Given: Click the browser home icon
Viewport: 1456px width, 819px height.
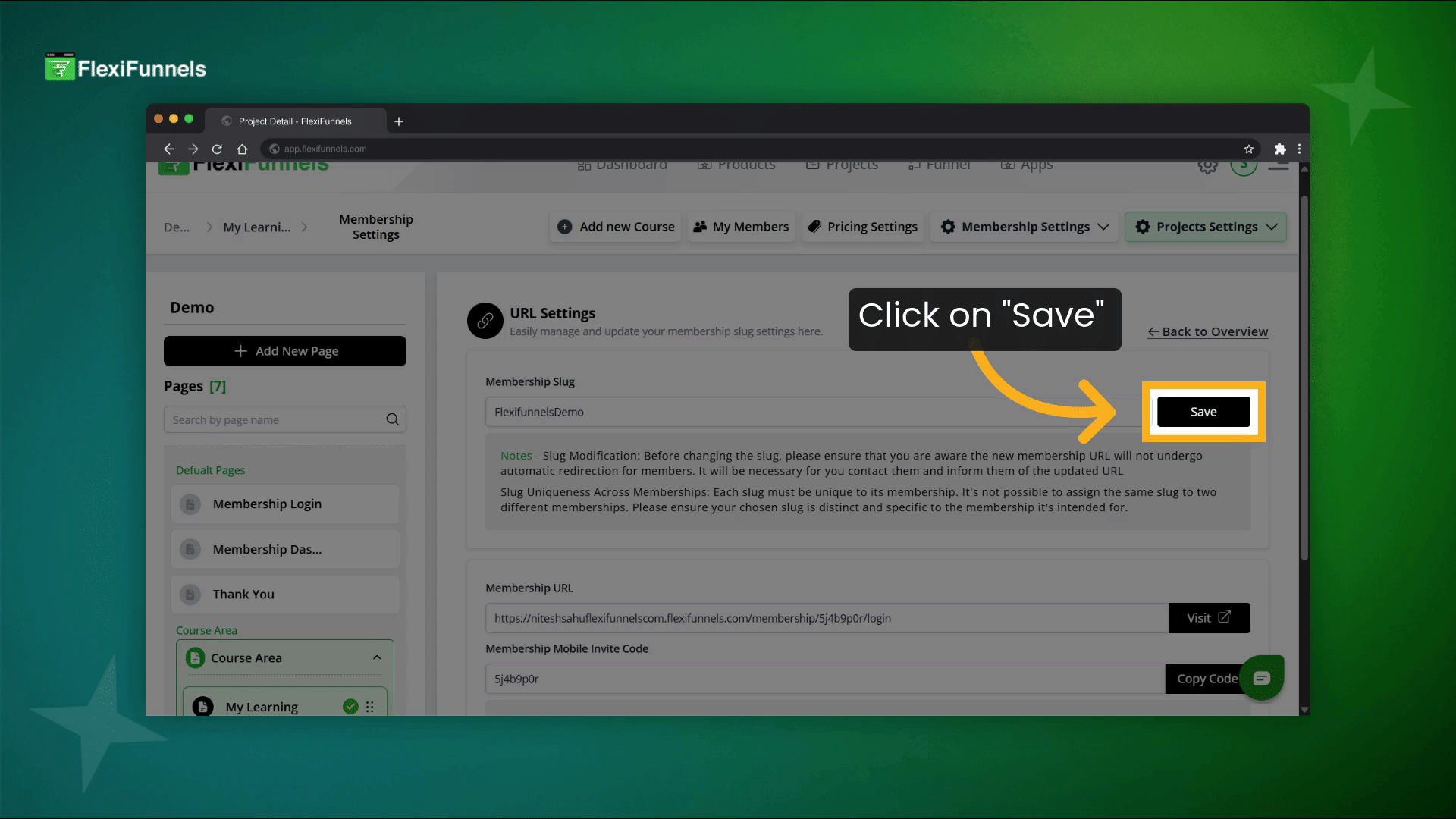Looking at the screenshot, I should point(242,149).
